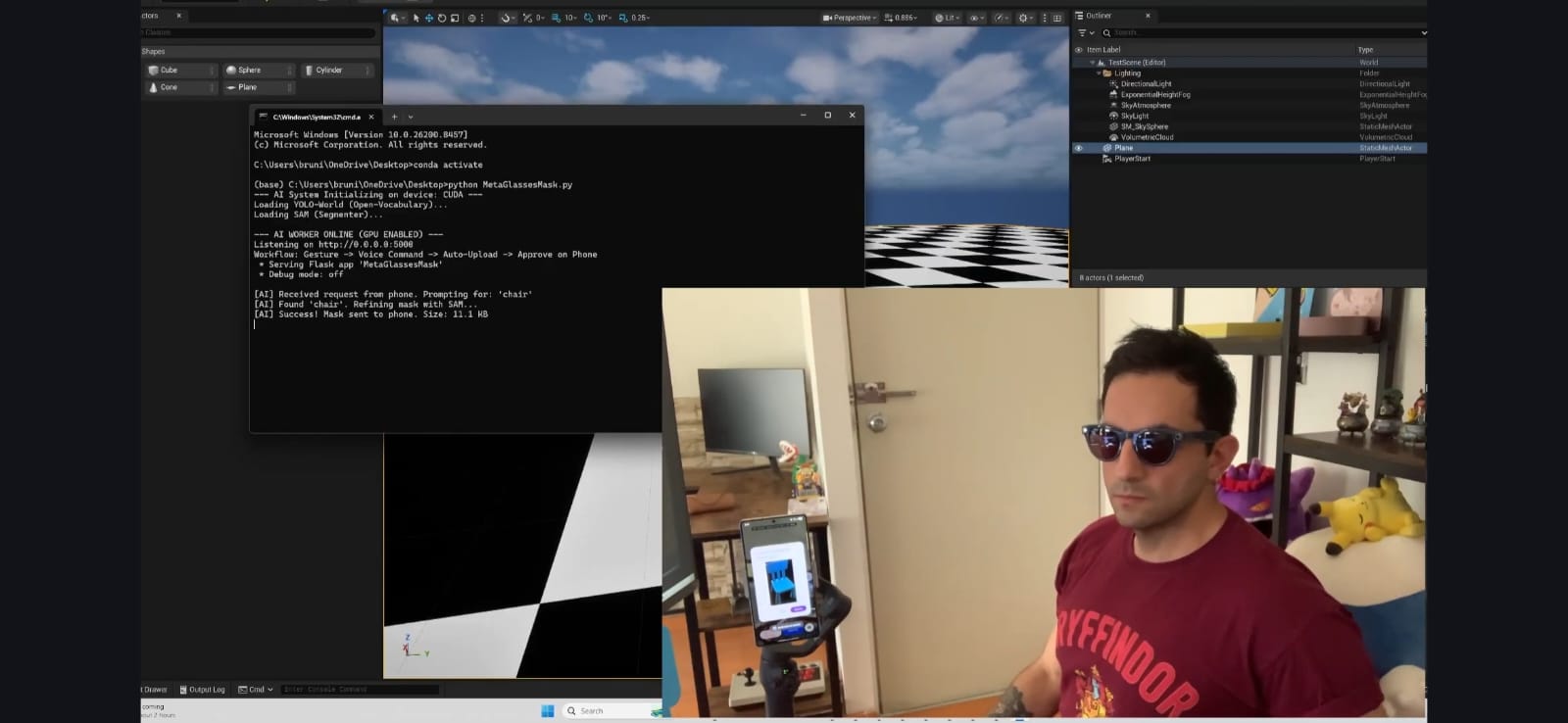The height and width of the screenshot is (723, 1568).
Task: Focus the Enter Console Command field
Action: [360, 690]
